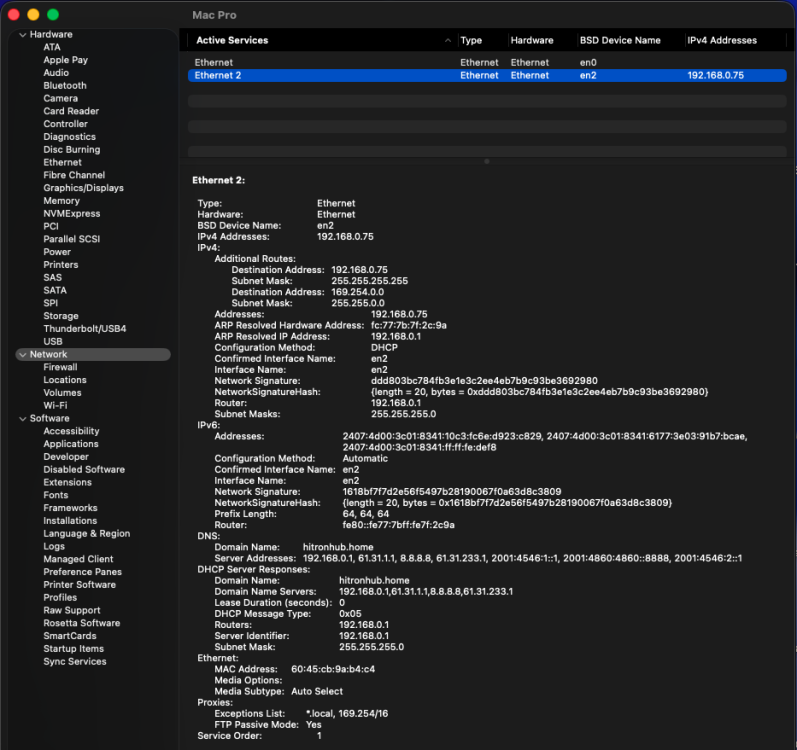Image resolution: width=797 pixels, height=750 pixels.
Task: Sort by Hardware column header
Action: [x=532, y=41]
